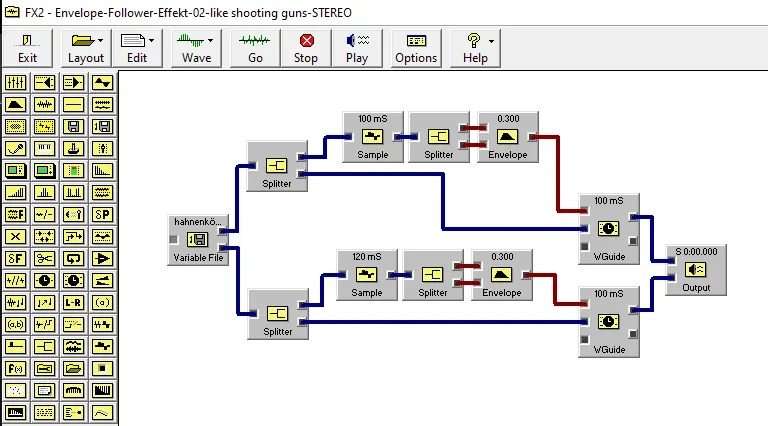Click the Exit button
The image size is (768, 426).
tap(27, 48)
